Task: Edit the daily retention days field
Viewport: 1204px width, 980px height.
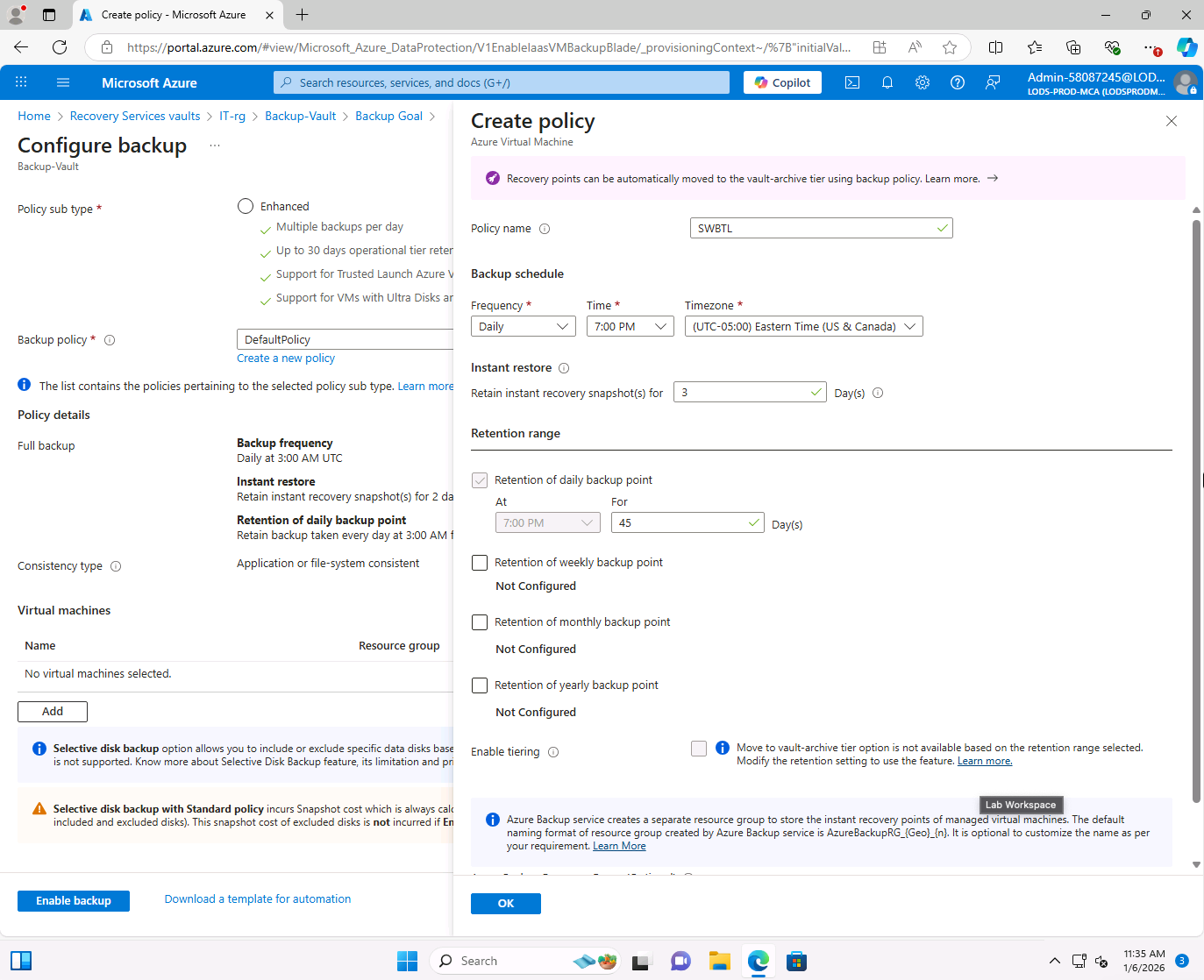Action: pos(687,523)
